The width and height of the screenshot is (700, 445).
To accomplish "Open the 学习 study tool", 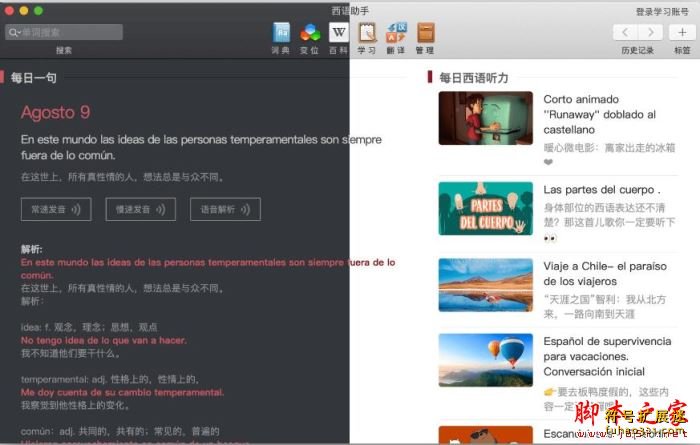I will 367,38.
